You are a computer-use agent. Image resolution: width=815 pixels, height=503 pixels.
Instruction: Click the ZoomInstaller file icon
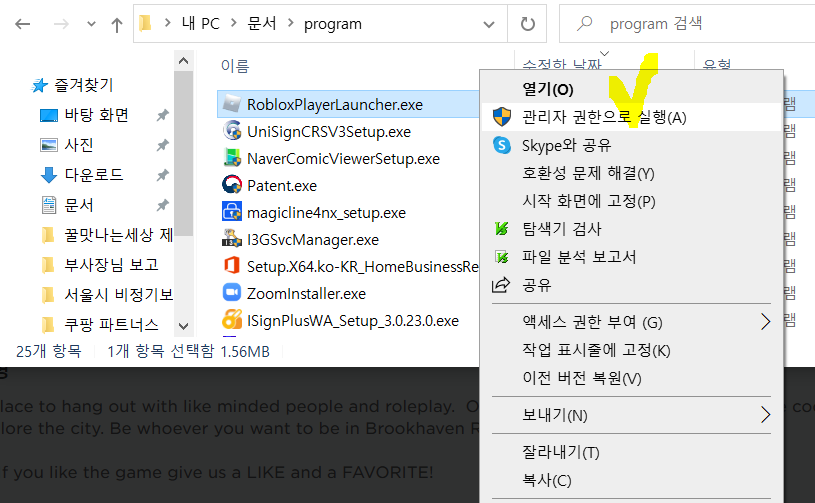click(232, 293)
